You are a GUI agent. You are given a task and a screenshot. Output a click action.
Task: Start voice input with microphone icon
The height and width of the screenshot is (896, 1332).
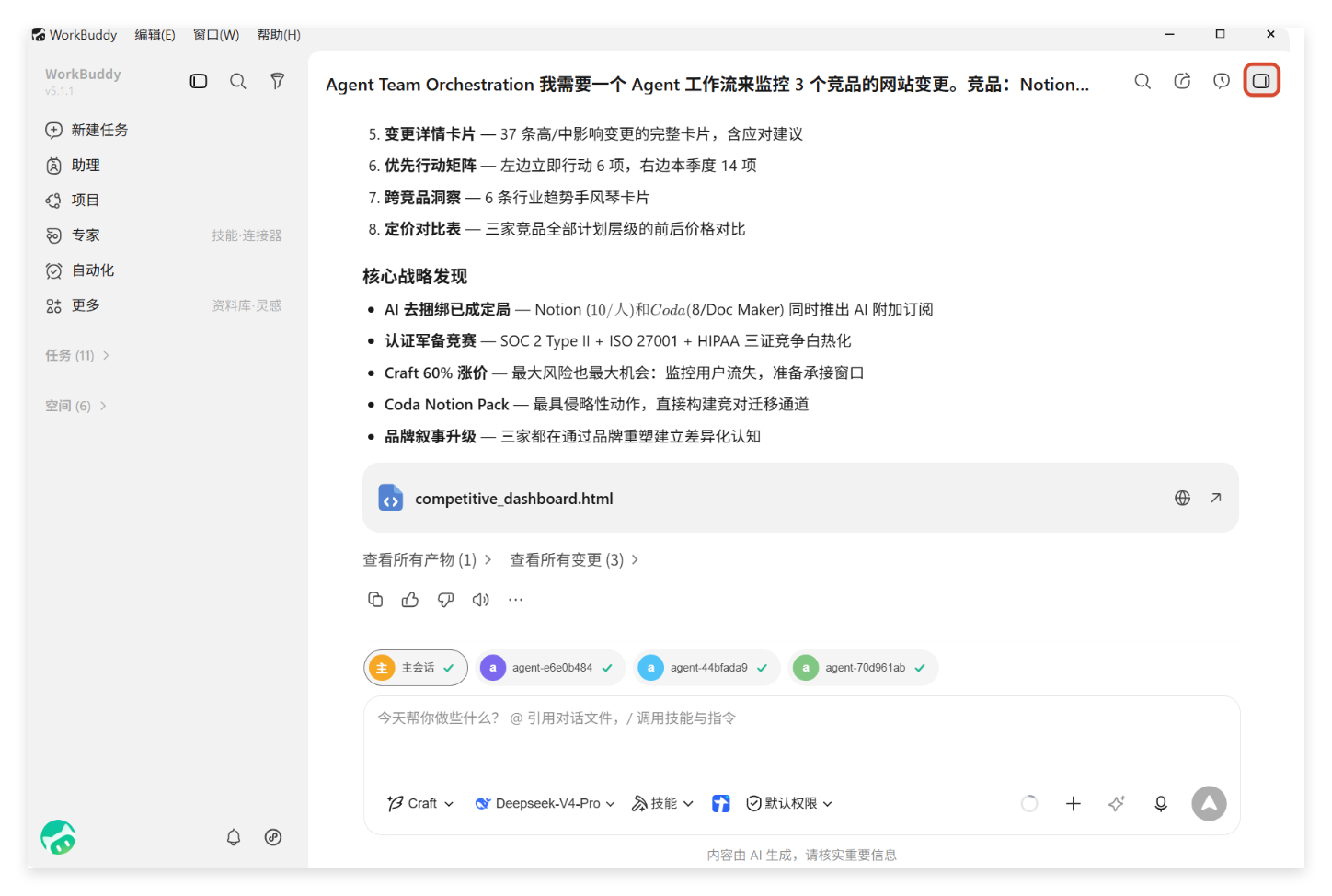pyautogui.click(x=1161, y=804)
